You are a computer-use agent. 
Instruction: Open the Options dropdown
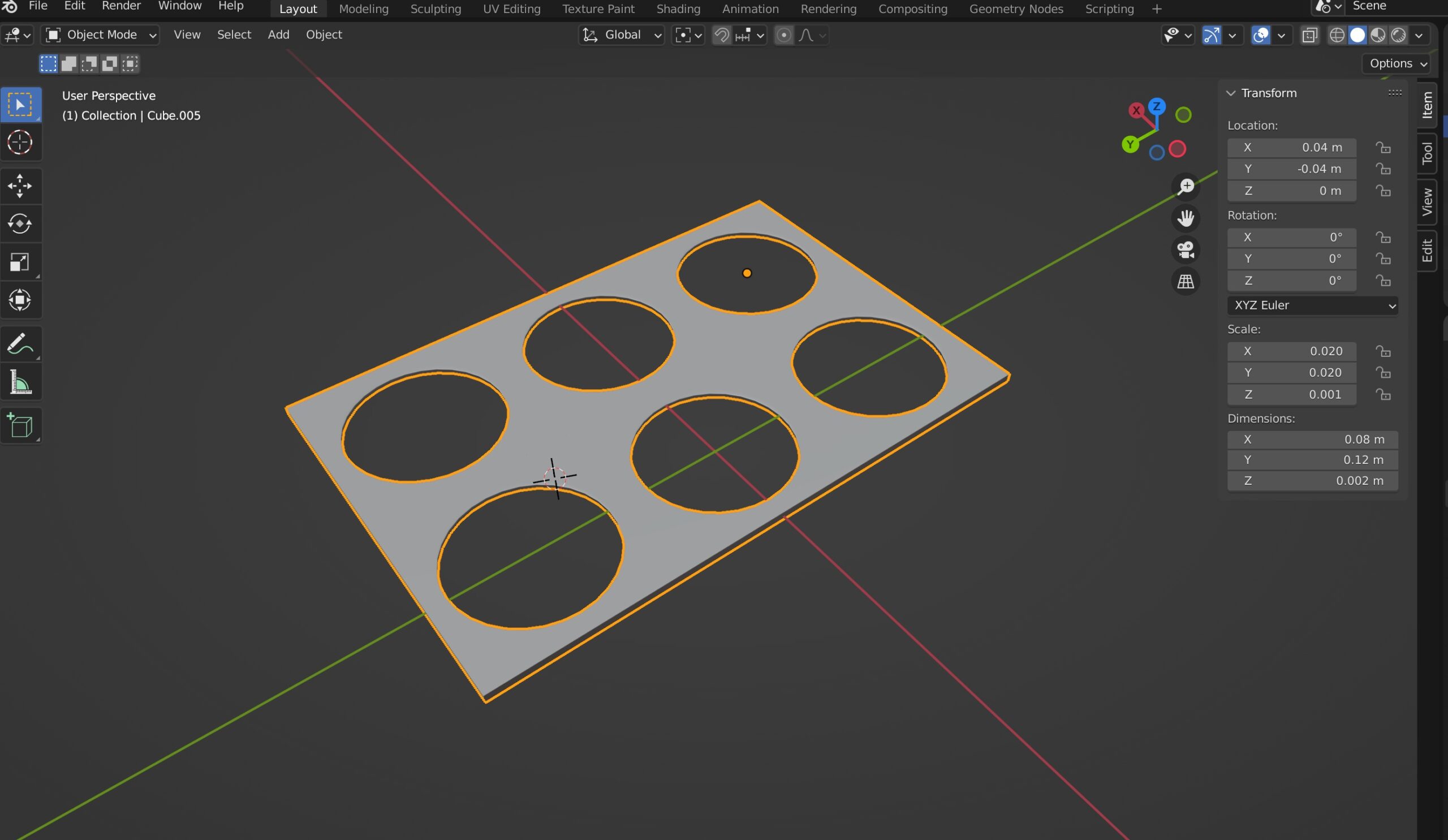click(1397, 63)
